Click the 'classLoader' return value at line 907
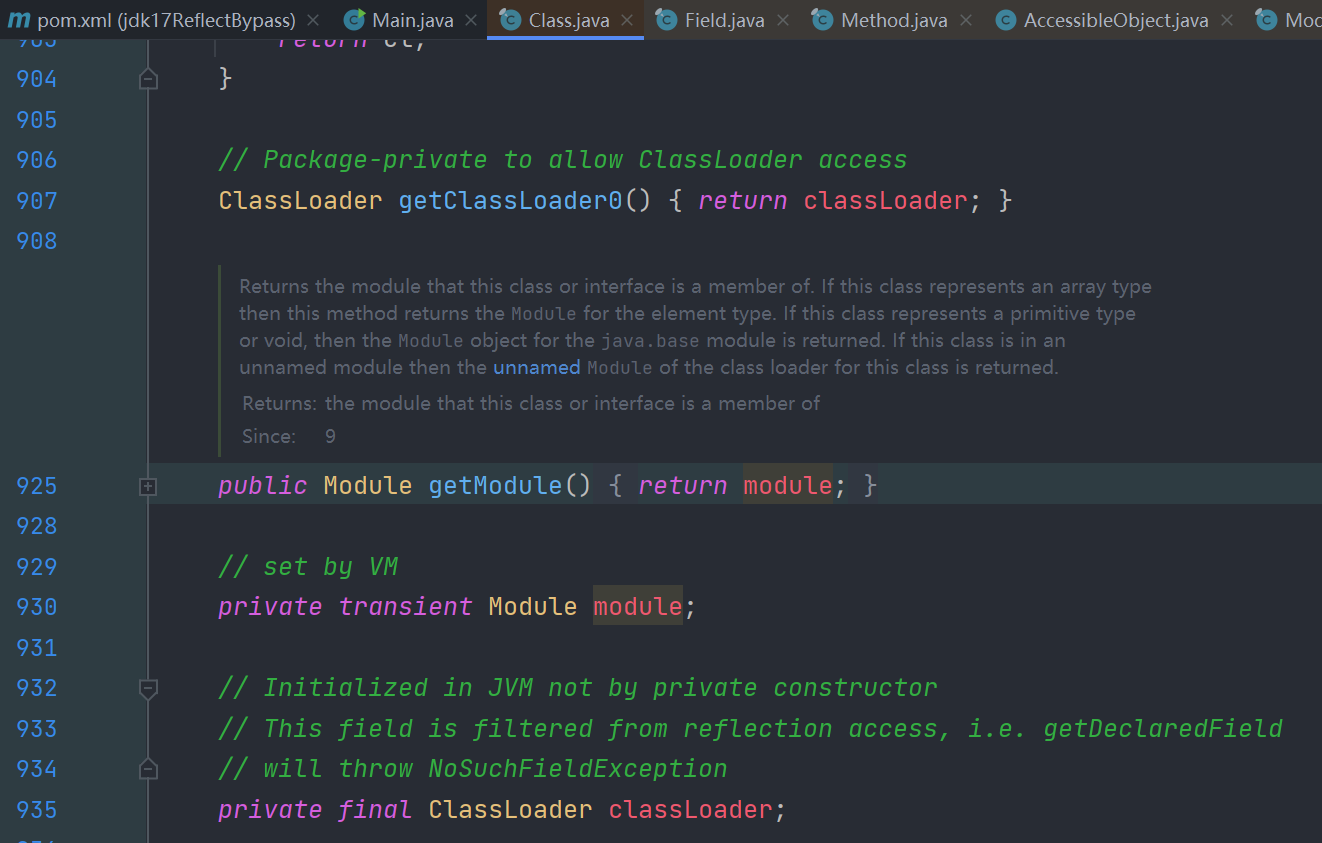1322x843 pixels. pos(886,201)
